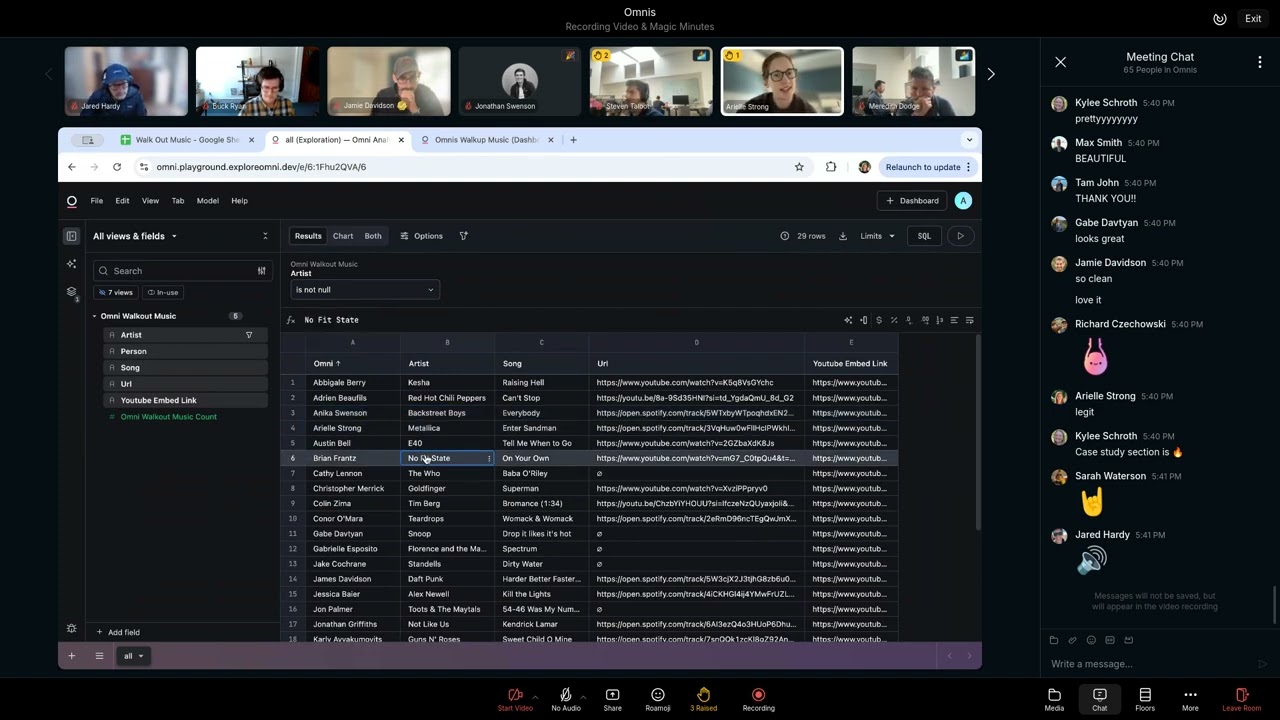Viewport: 1280px width, 720px height.
Task: Select the Person field
Action: coord(185,351)
